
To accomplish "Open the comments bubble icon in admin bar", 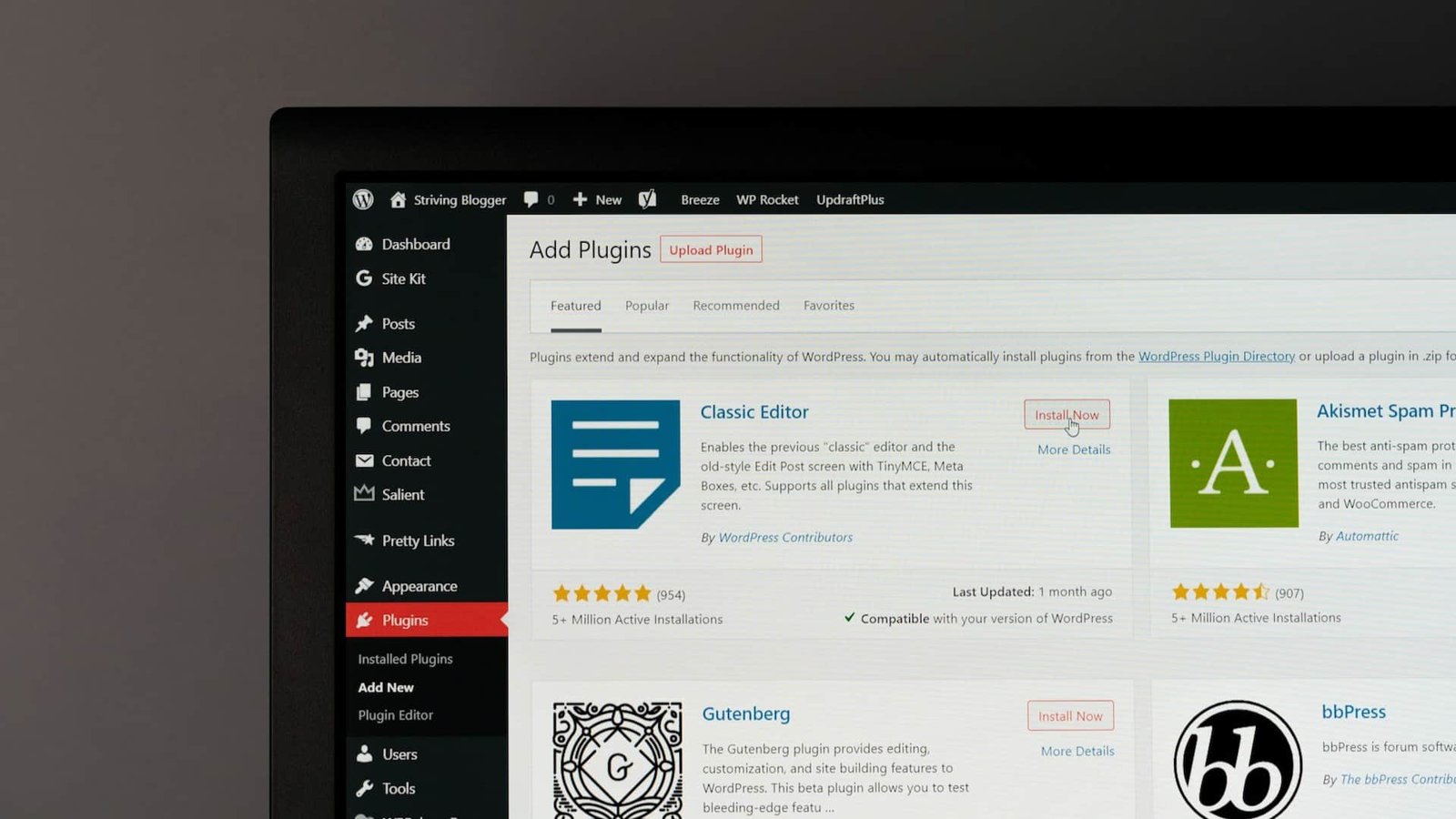I will pos(531,199).
